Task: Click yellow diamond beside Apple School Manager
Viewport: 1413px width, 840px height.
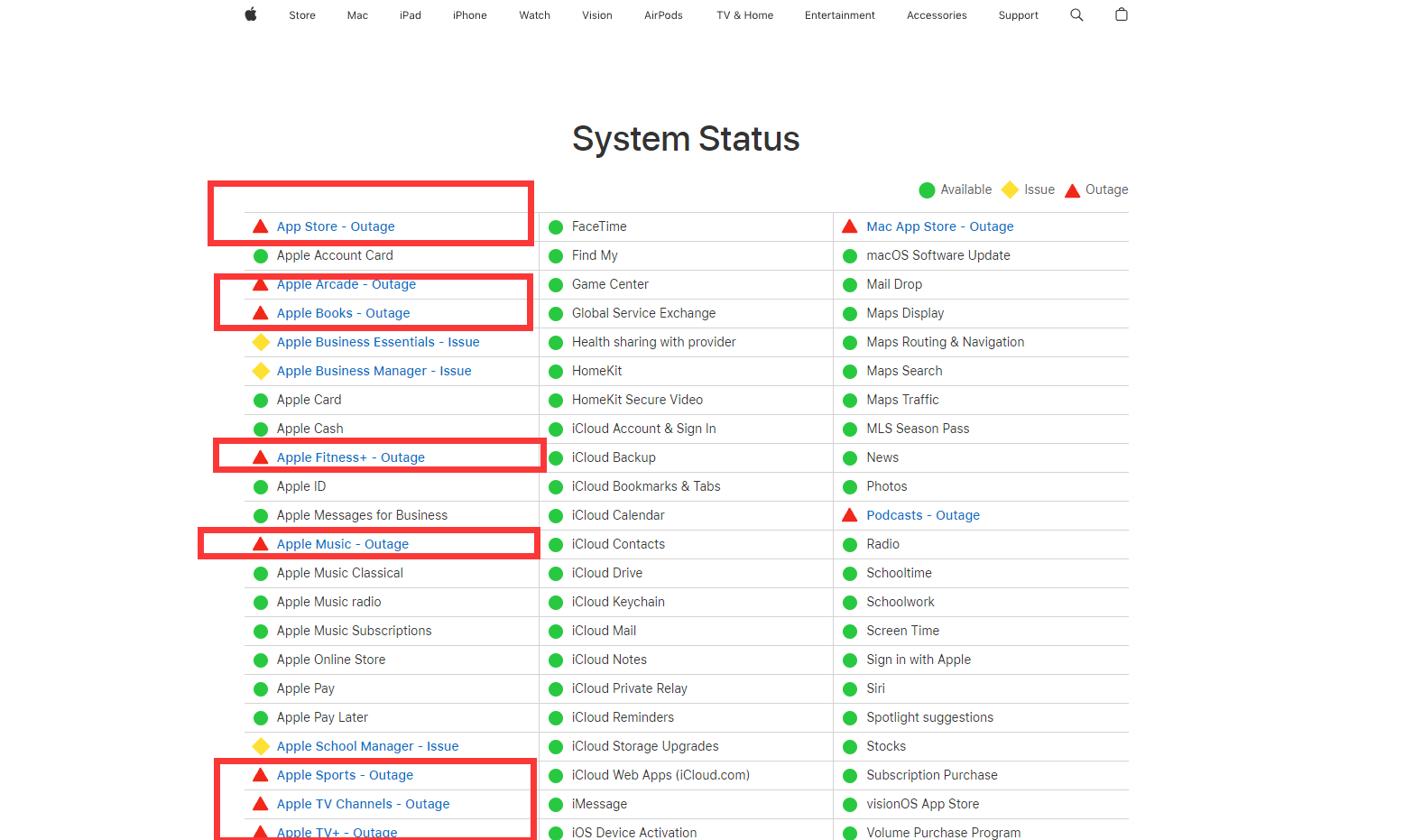Action: pyautogui.click(x=261, y=746)
